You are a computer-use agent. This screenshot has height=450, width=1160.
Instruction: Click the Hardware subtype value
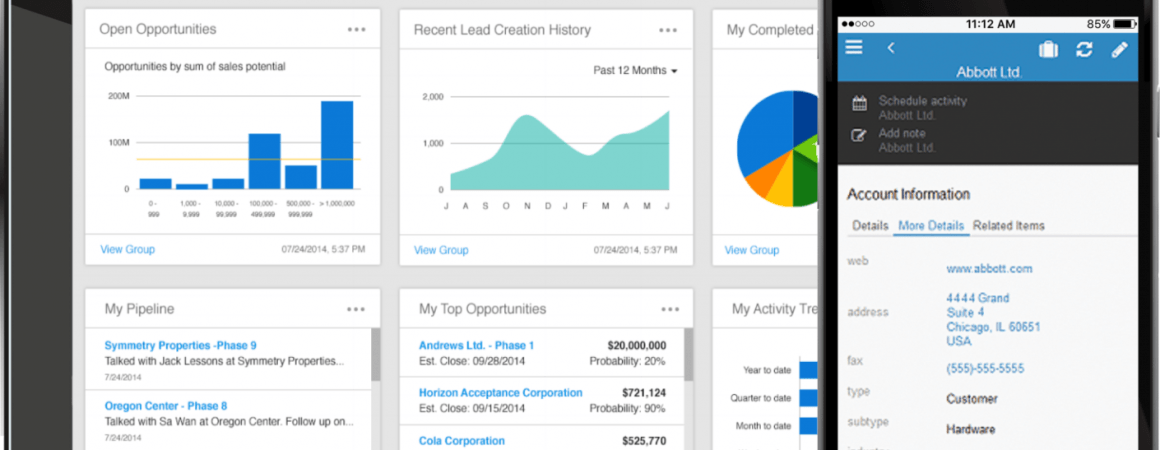coord(971,429)
